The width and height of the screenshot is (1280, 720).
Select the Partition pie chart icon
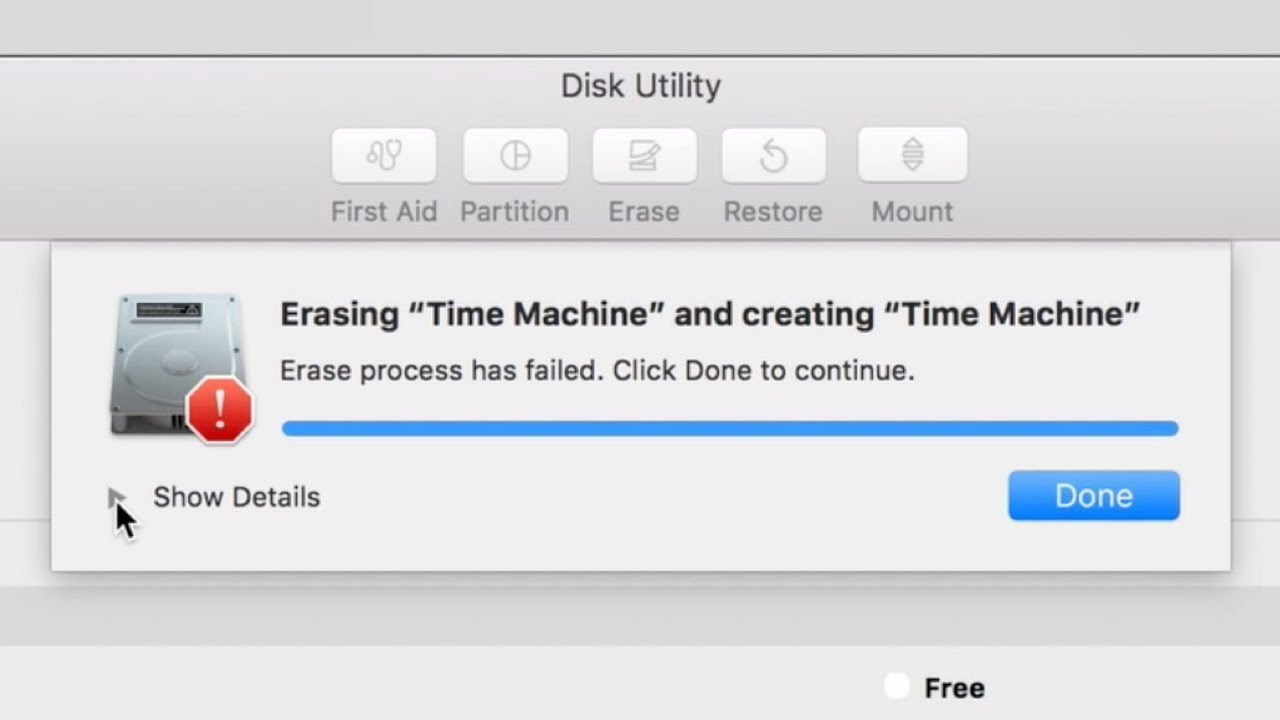[515, 156]
